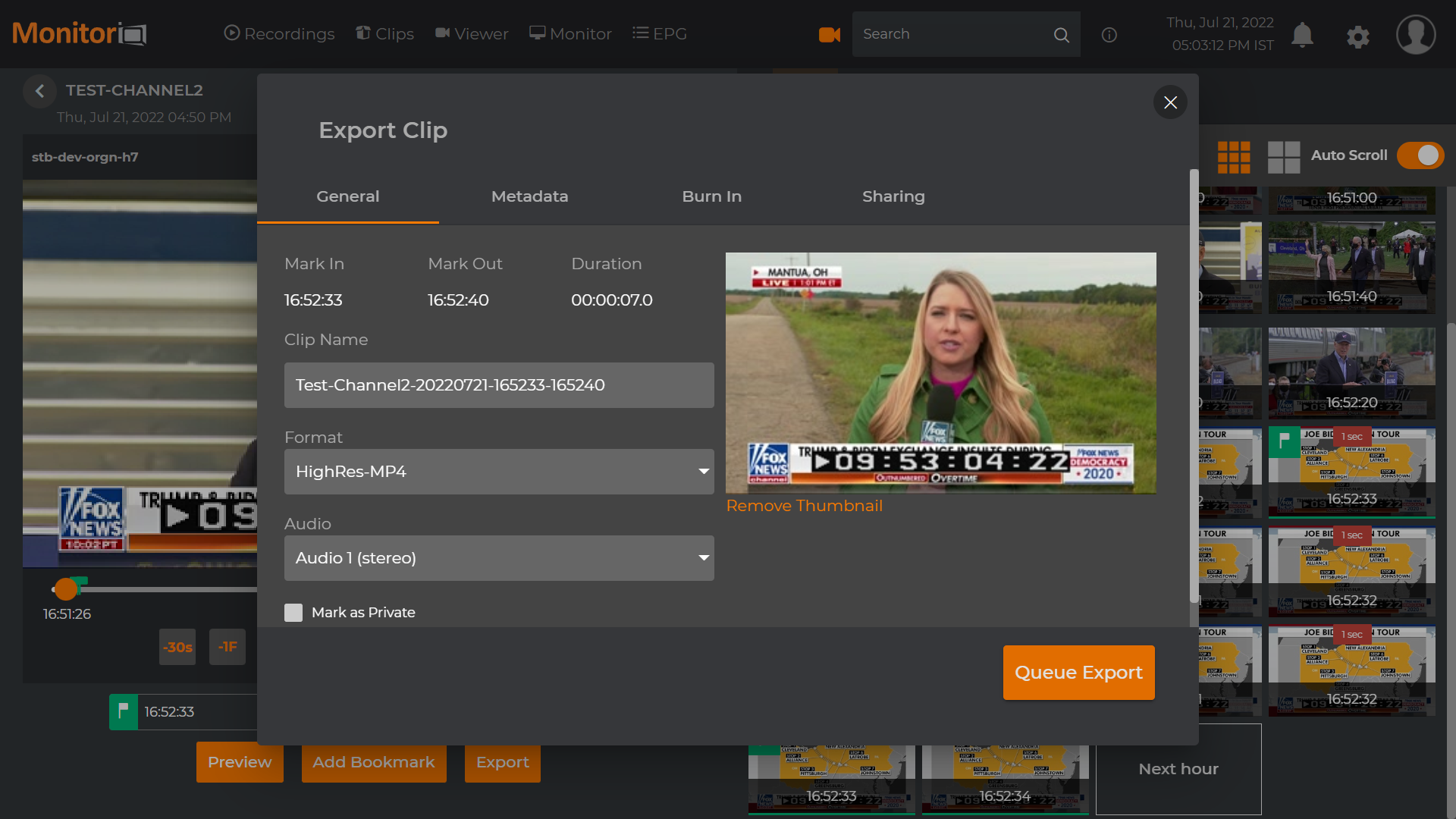Check the Mark as Private checkbox

tap(293, 612)
